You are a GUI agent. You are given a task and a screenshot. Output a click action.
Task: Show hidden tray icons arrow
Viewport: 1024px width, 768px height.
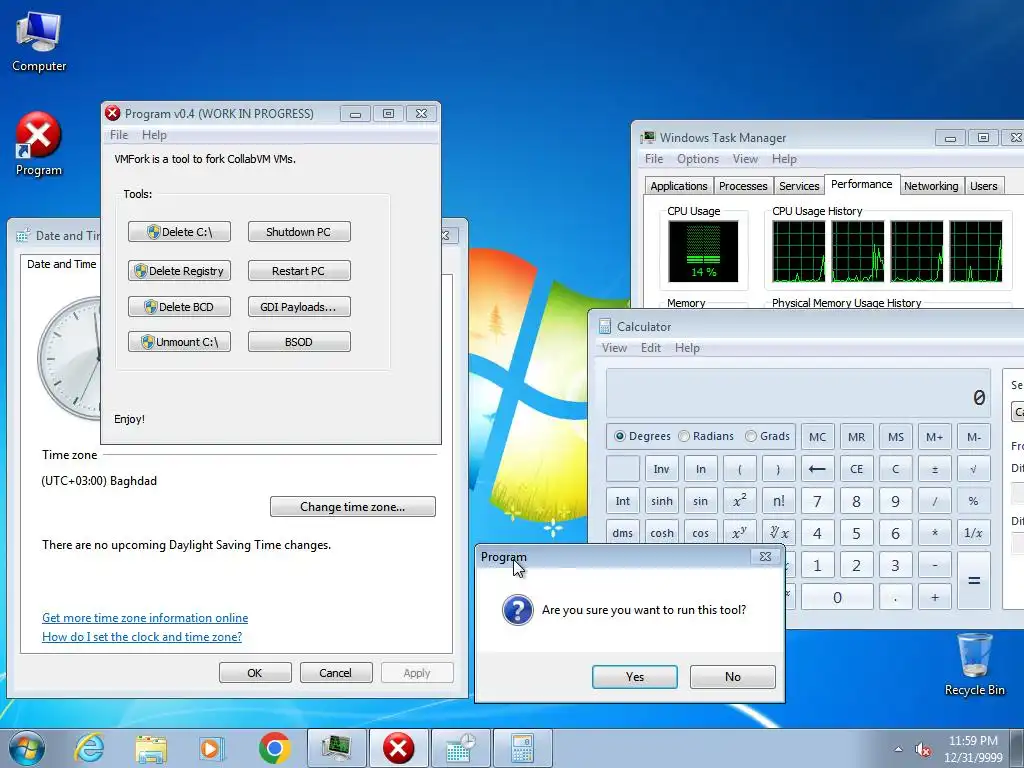point(899,749)
